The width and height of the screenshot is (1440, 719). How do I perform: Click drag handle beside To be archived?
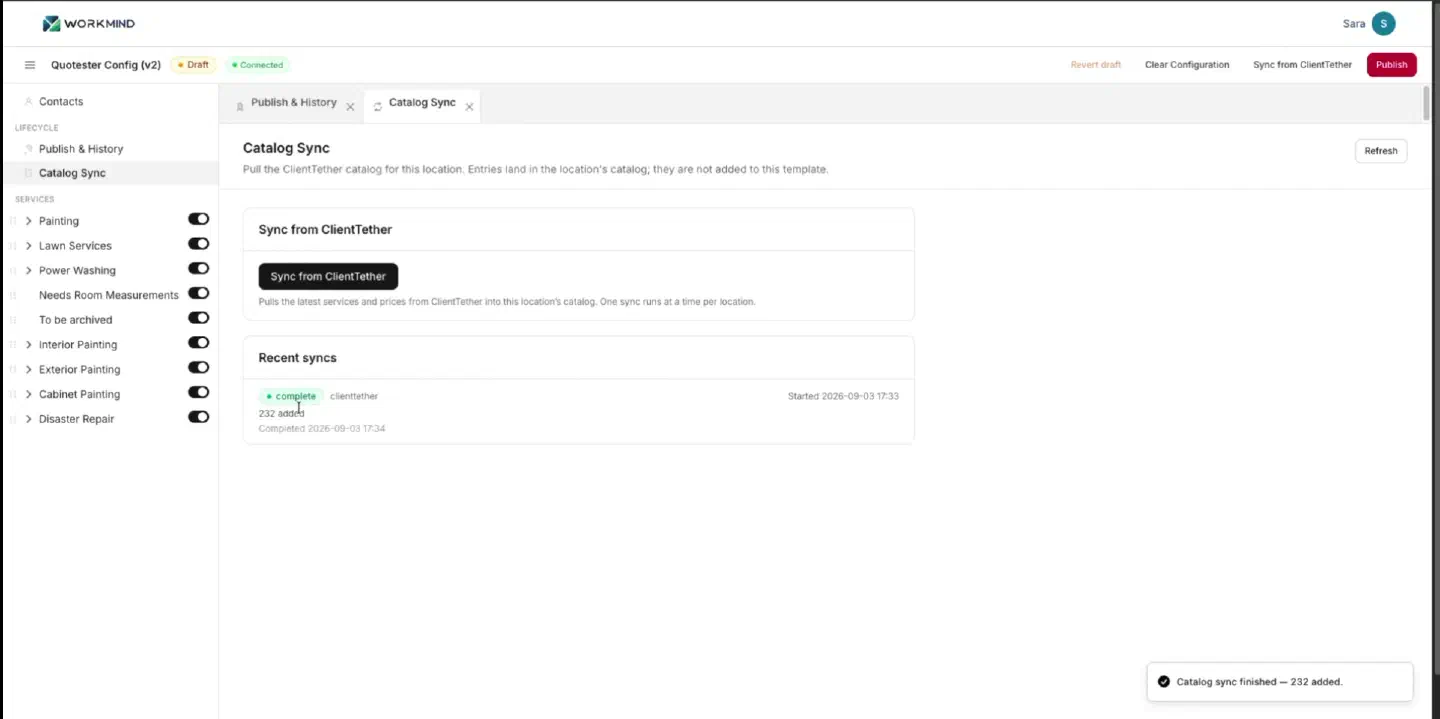point(13,320)
